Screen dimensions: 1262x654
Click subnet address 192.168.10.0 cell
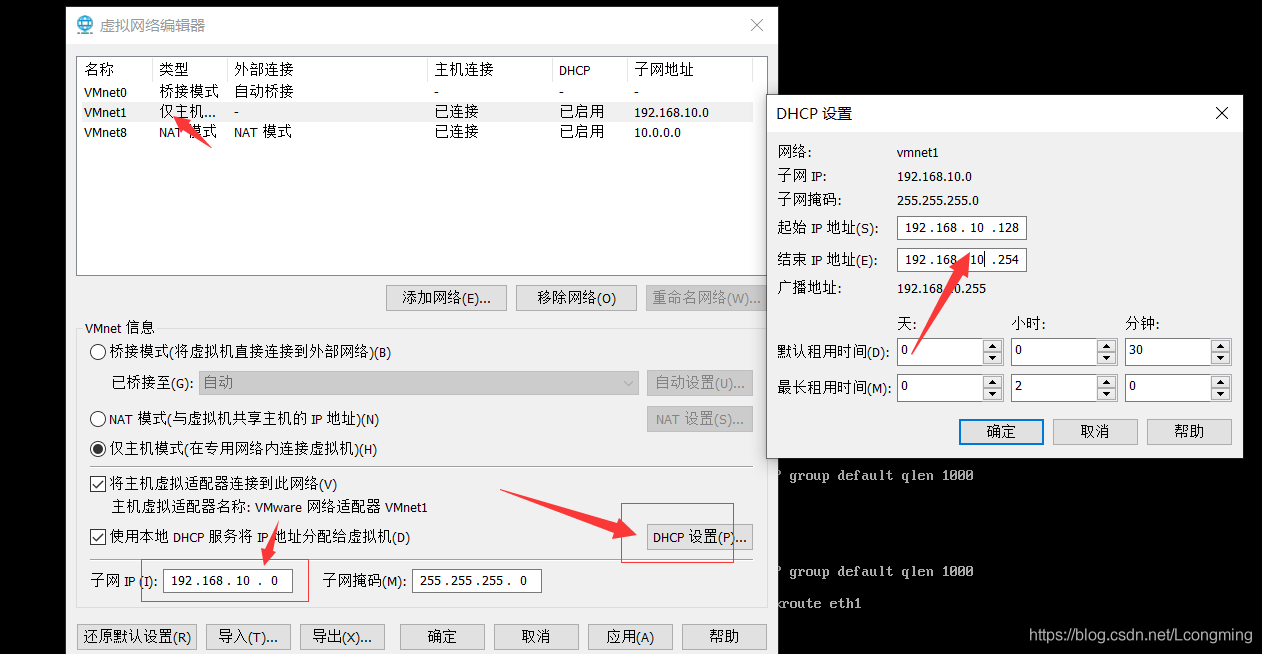(671, 112)
